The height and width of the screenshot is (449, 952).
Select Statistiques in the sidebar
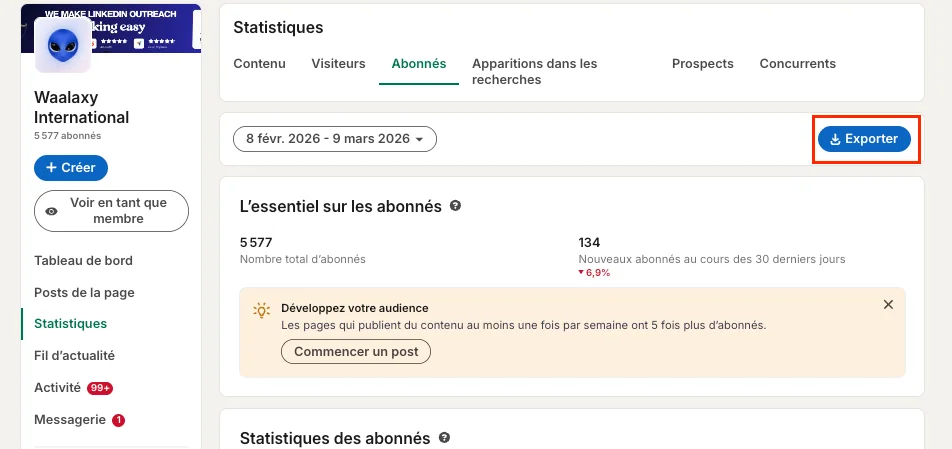tap(70, 323)
